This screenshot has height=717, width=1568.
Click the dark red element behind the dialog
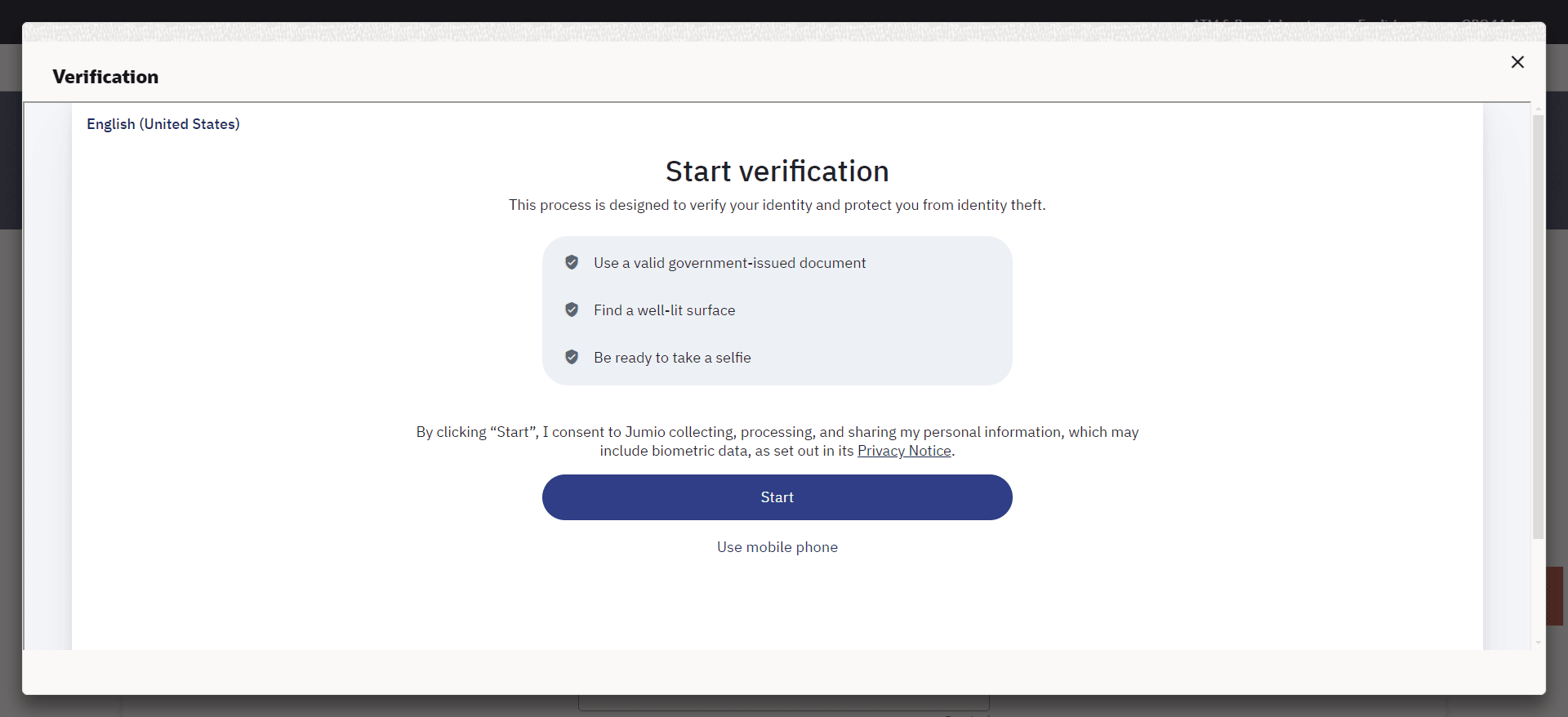[1555, 596]
